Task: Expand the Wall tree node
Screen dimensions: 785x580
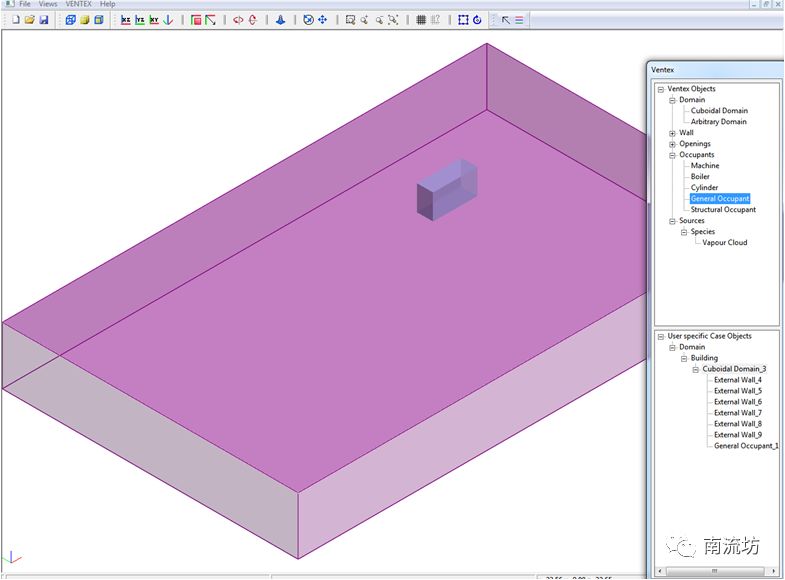Action: click(x=672, y=133)
